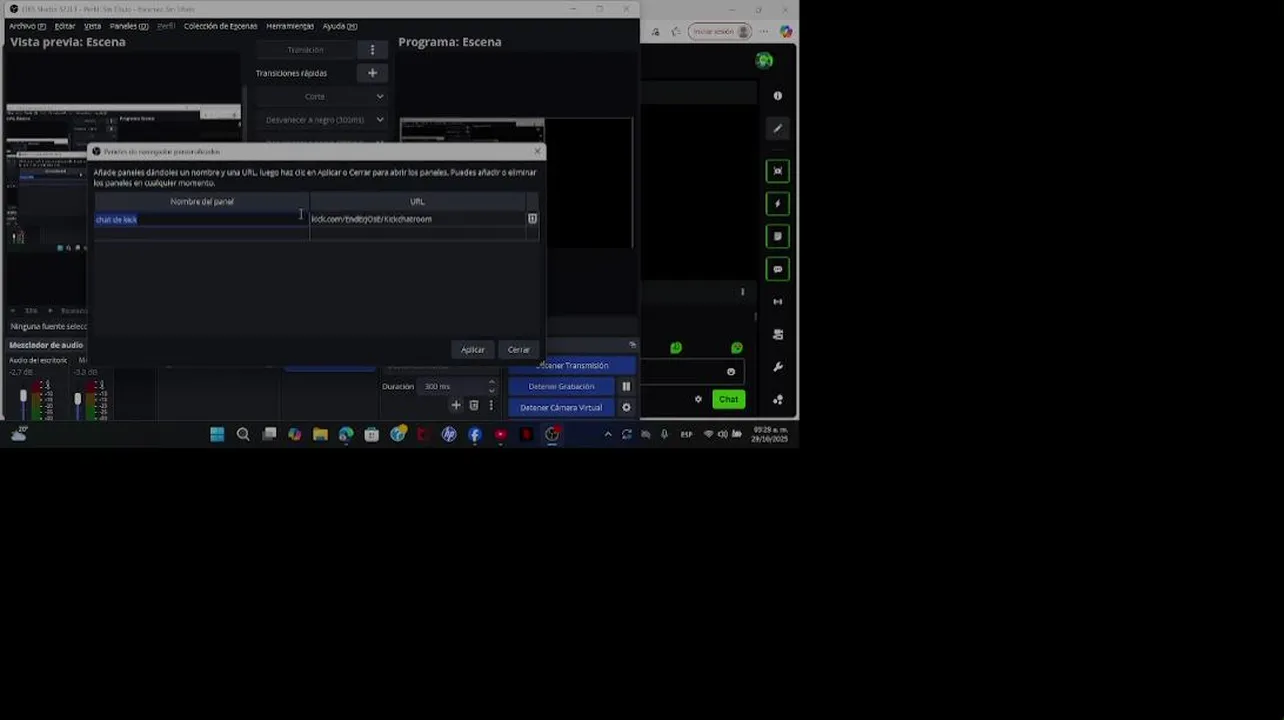Open chat three-dot menu in Kick window
Image resolution: width=1284 pixels, height=720 pixels.
tap(742, 292)
